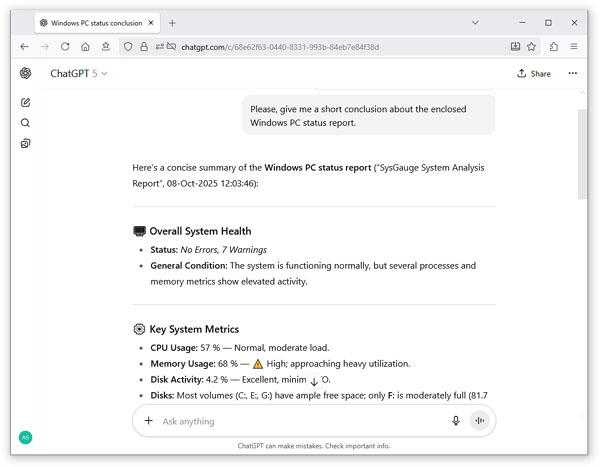
Task: Jump to the bottom with the down arrow button
Action: click(x=314, y=382)
